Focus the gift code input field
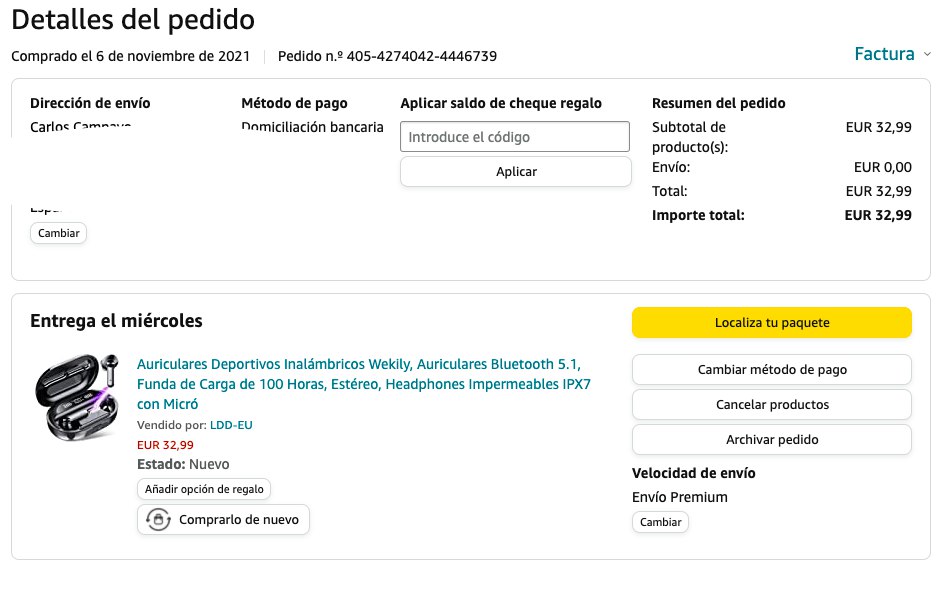Image resolution: width=951 pixels, height=589 pixels. click(515, 137)
